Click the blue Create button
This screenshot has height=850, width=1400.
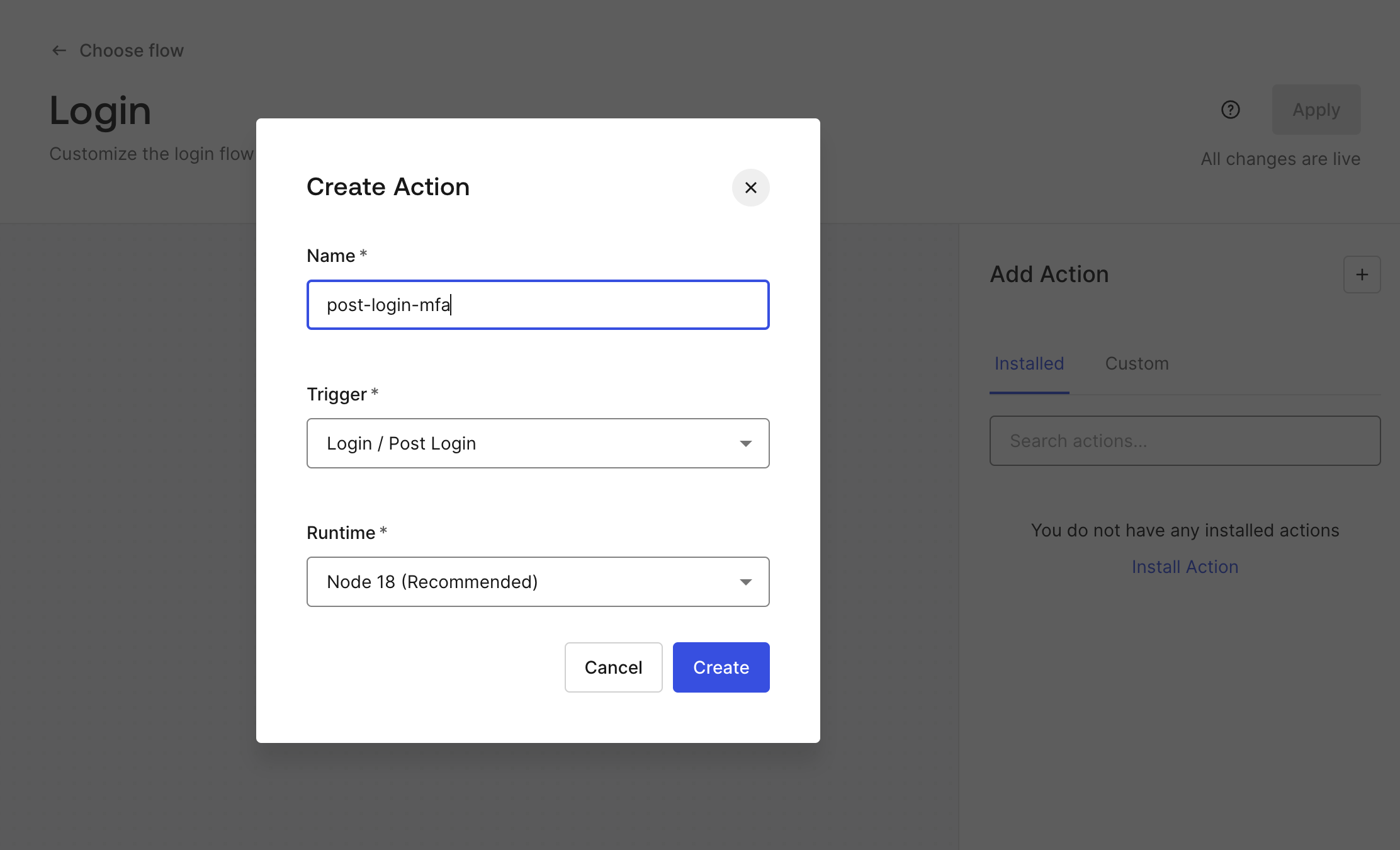[x=721, y=667]
